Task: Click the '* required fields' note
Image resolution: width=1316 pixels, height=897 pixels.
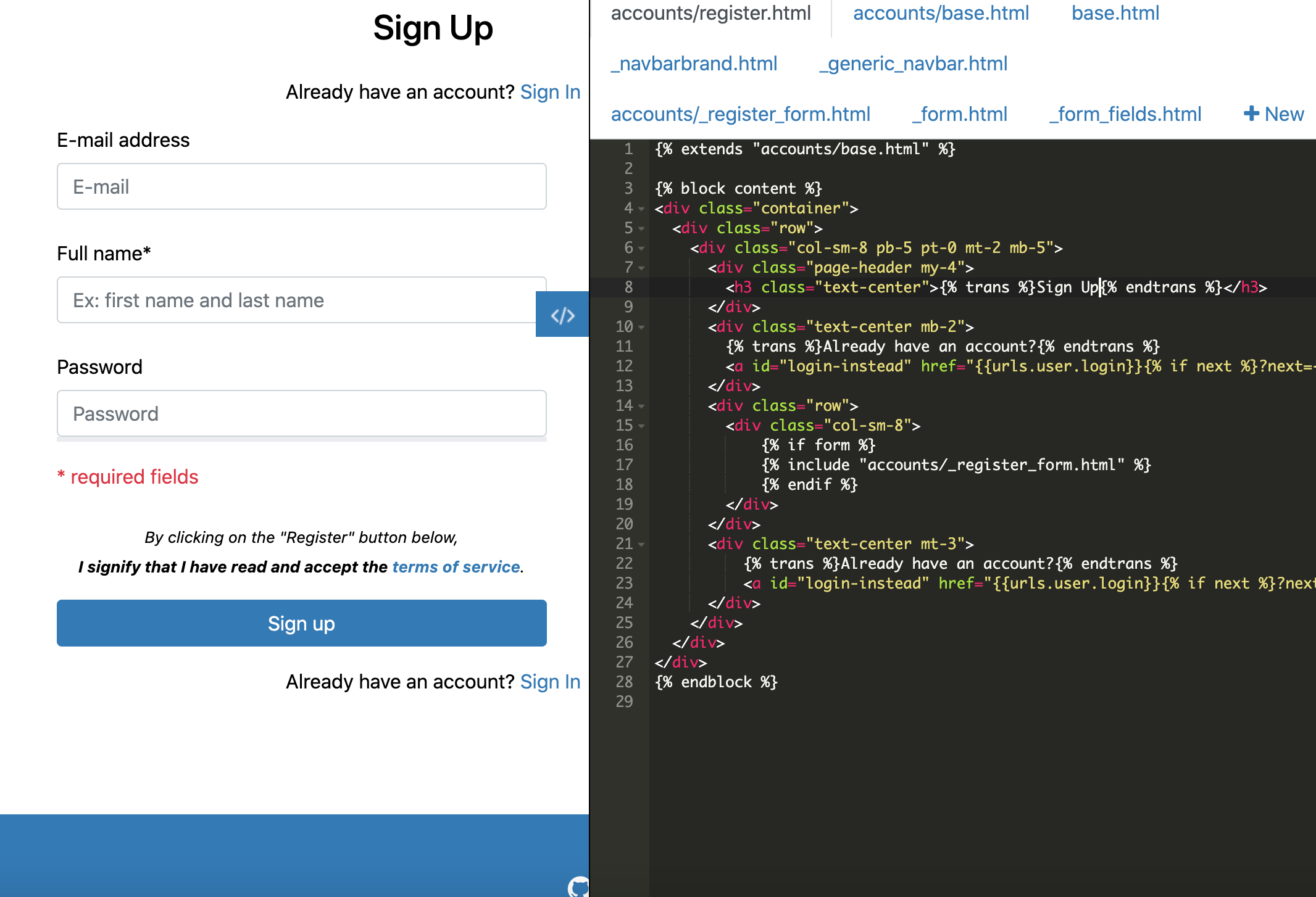Action: 128,477
